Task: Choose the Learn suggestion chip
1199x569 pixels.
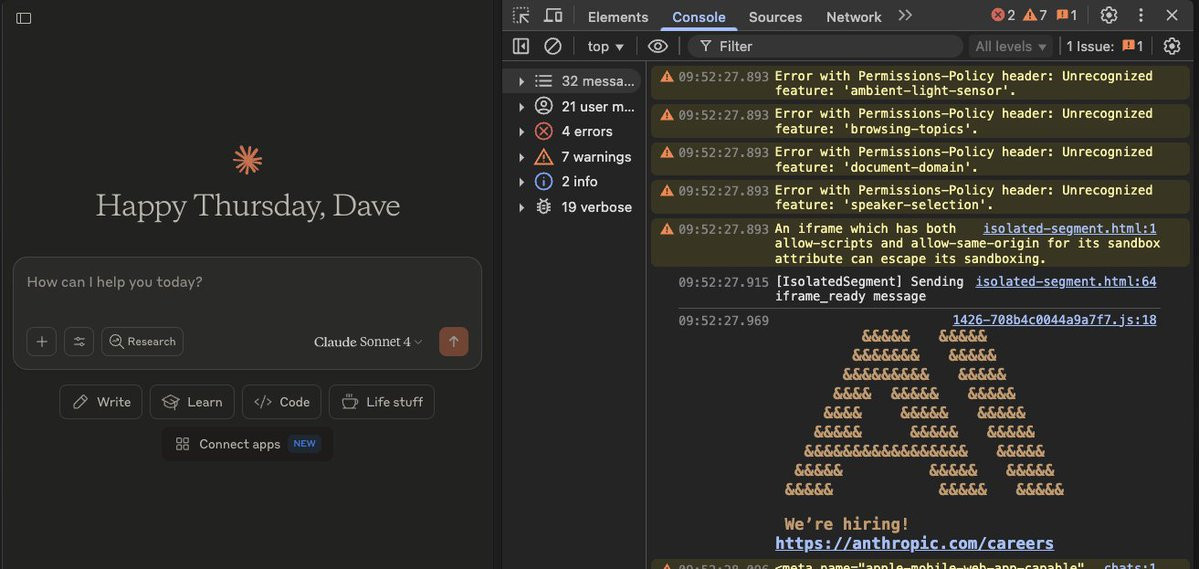Action: coord(192,402)
